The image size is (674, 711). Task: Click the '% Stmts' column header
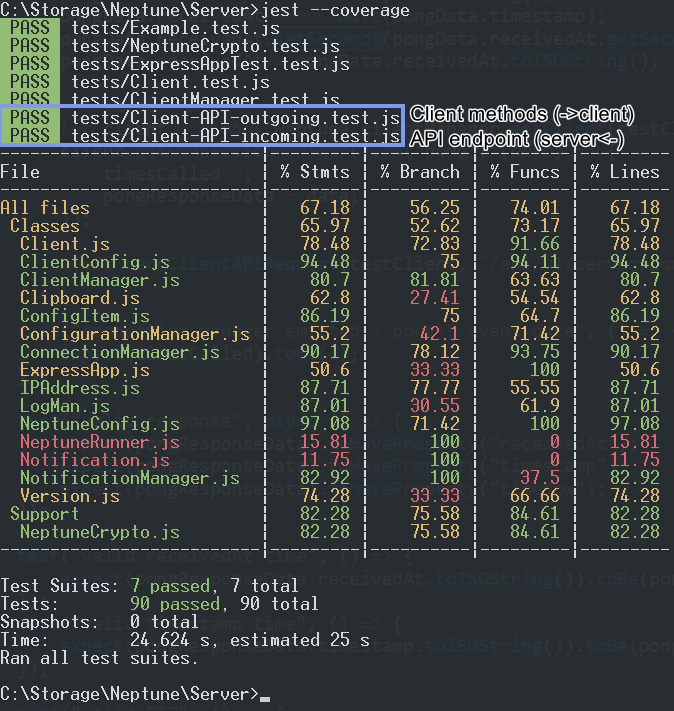[315, 172]
